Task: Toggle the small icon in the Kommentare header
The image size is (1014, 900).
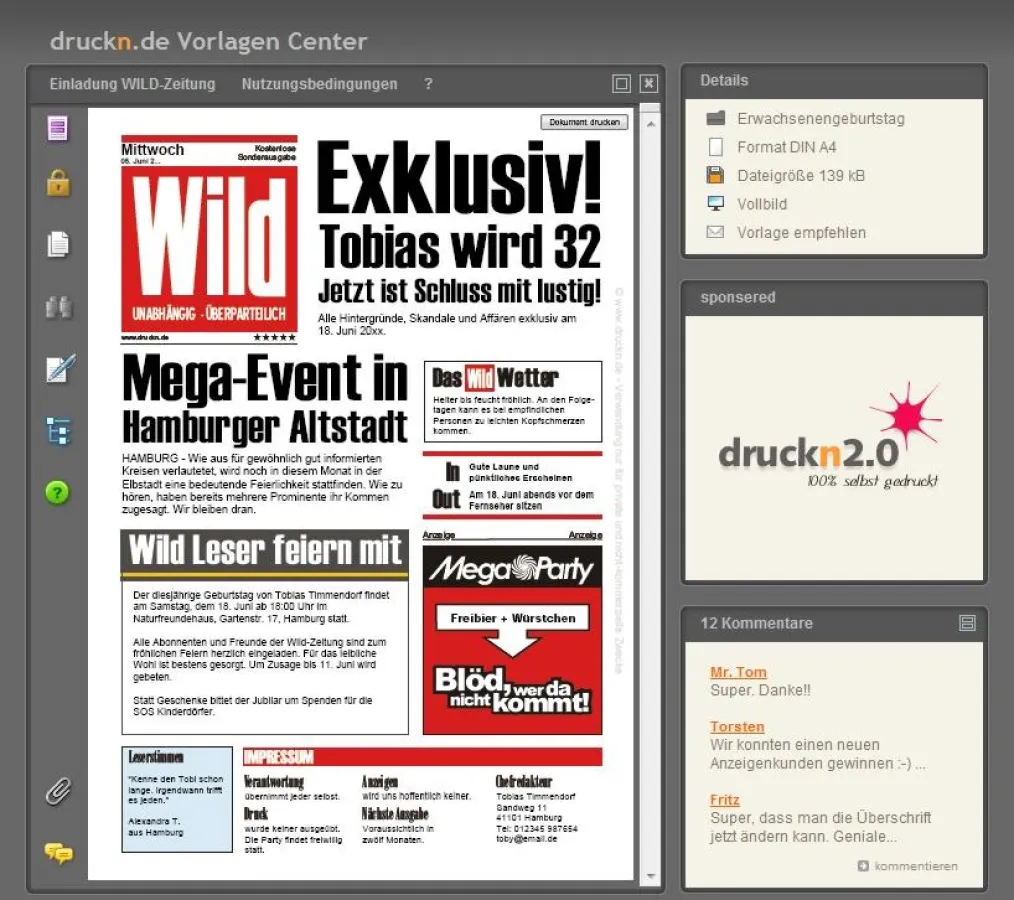Action: click(967, 622)
